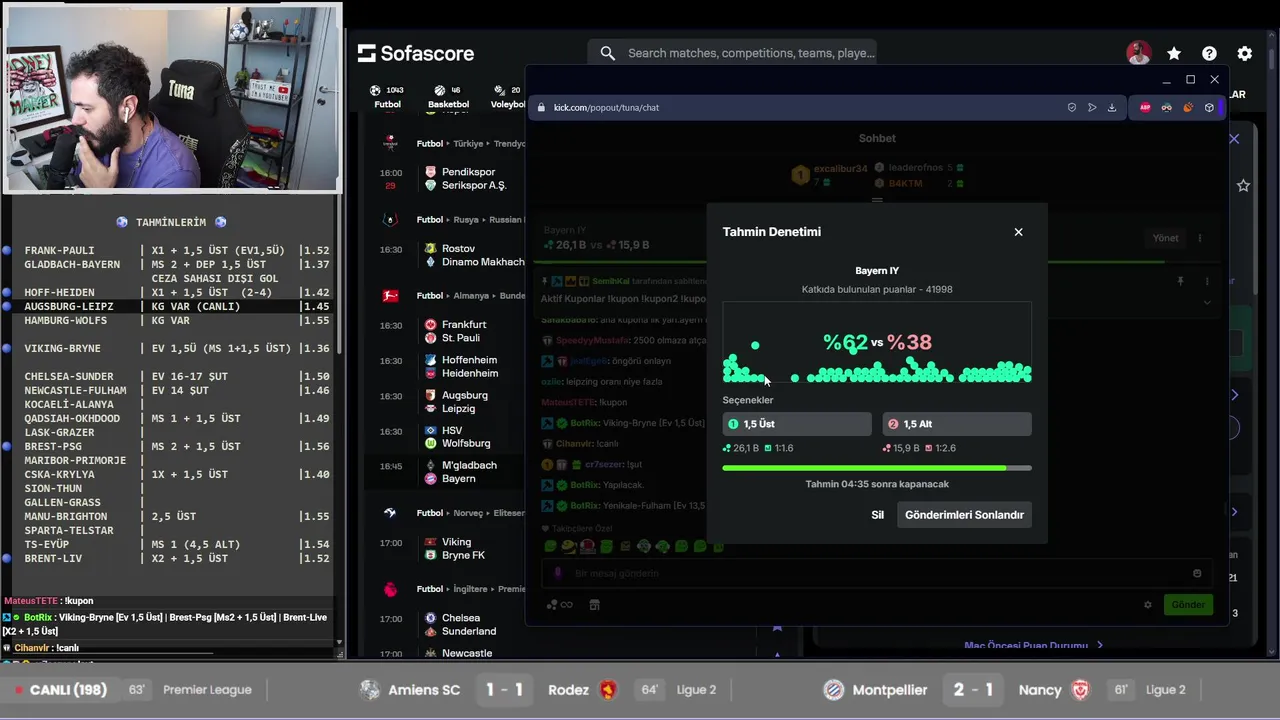Click the İngiltere Premier League icon

click(391, 589)
